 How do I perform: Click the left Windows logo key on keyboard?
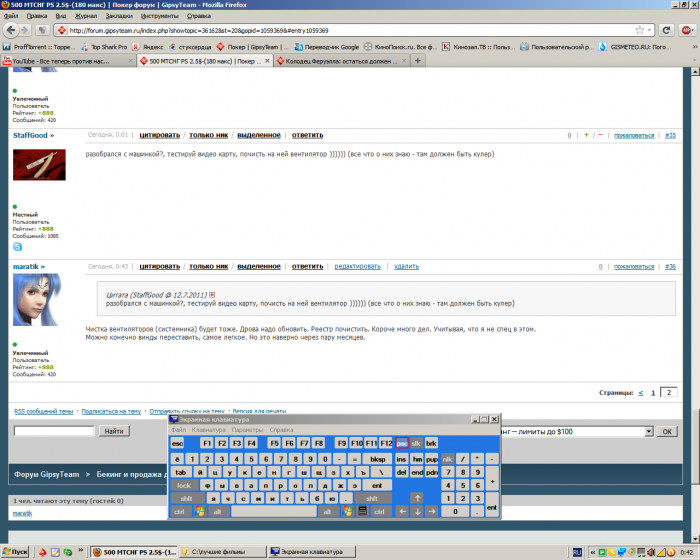click(x=200, y=511)
